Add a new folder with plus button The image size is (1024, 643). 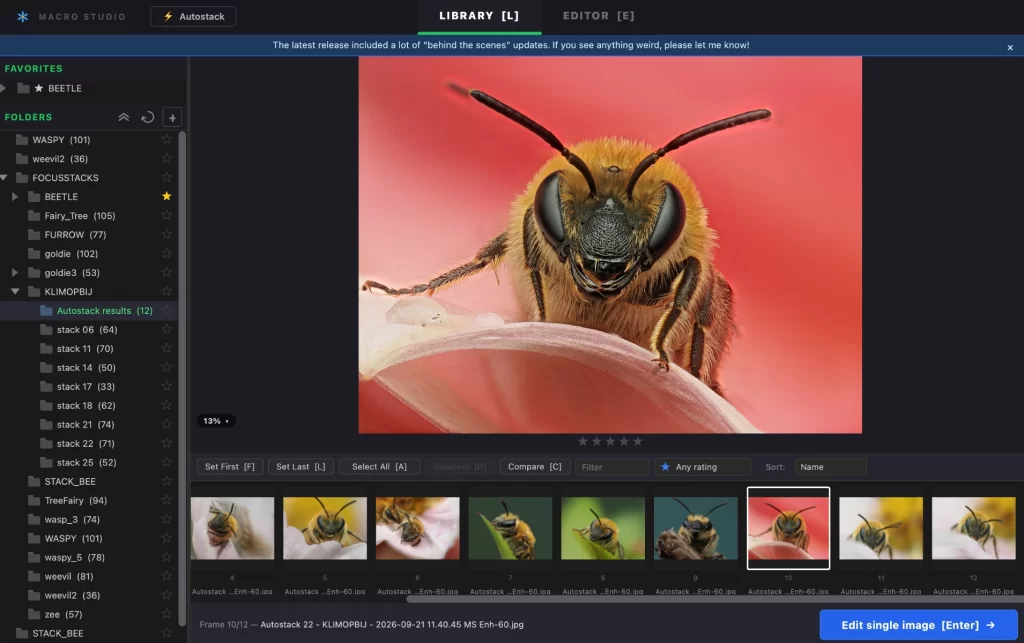coord(172,118)
